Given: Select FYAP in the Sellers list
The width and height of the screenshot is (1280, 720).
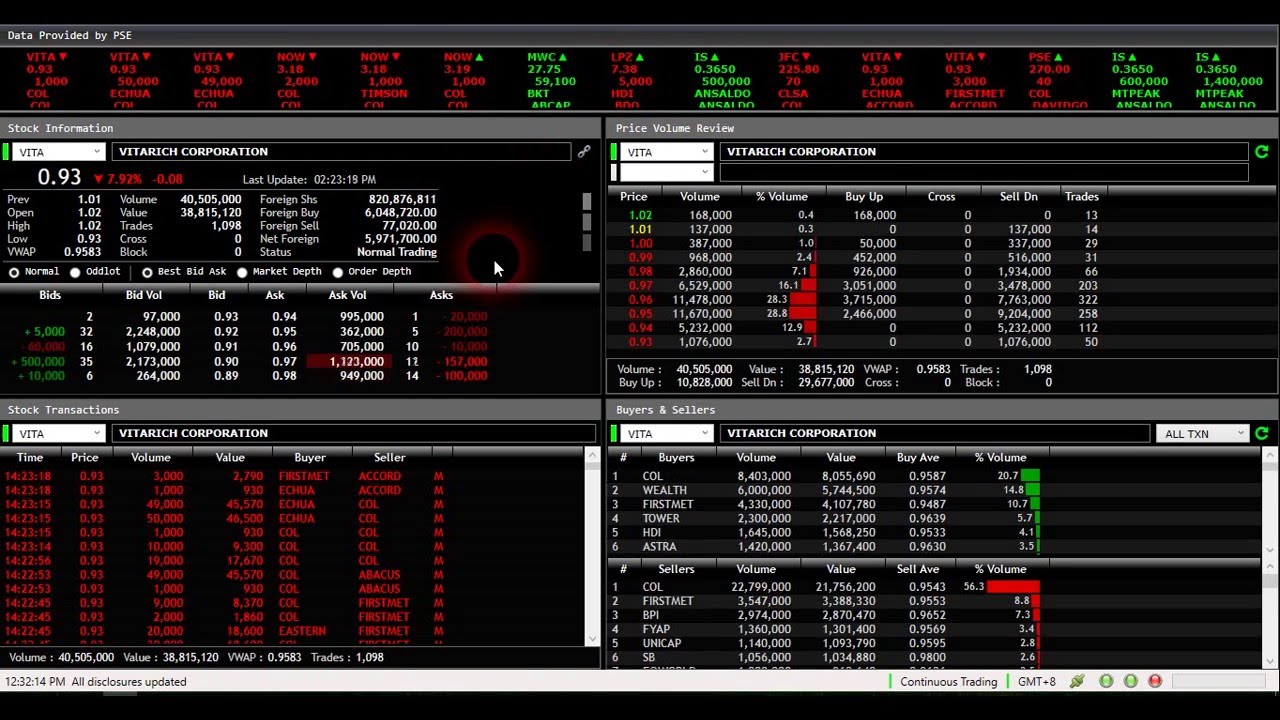Looking at the screenshot, I should pos(656,630).
